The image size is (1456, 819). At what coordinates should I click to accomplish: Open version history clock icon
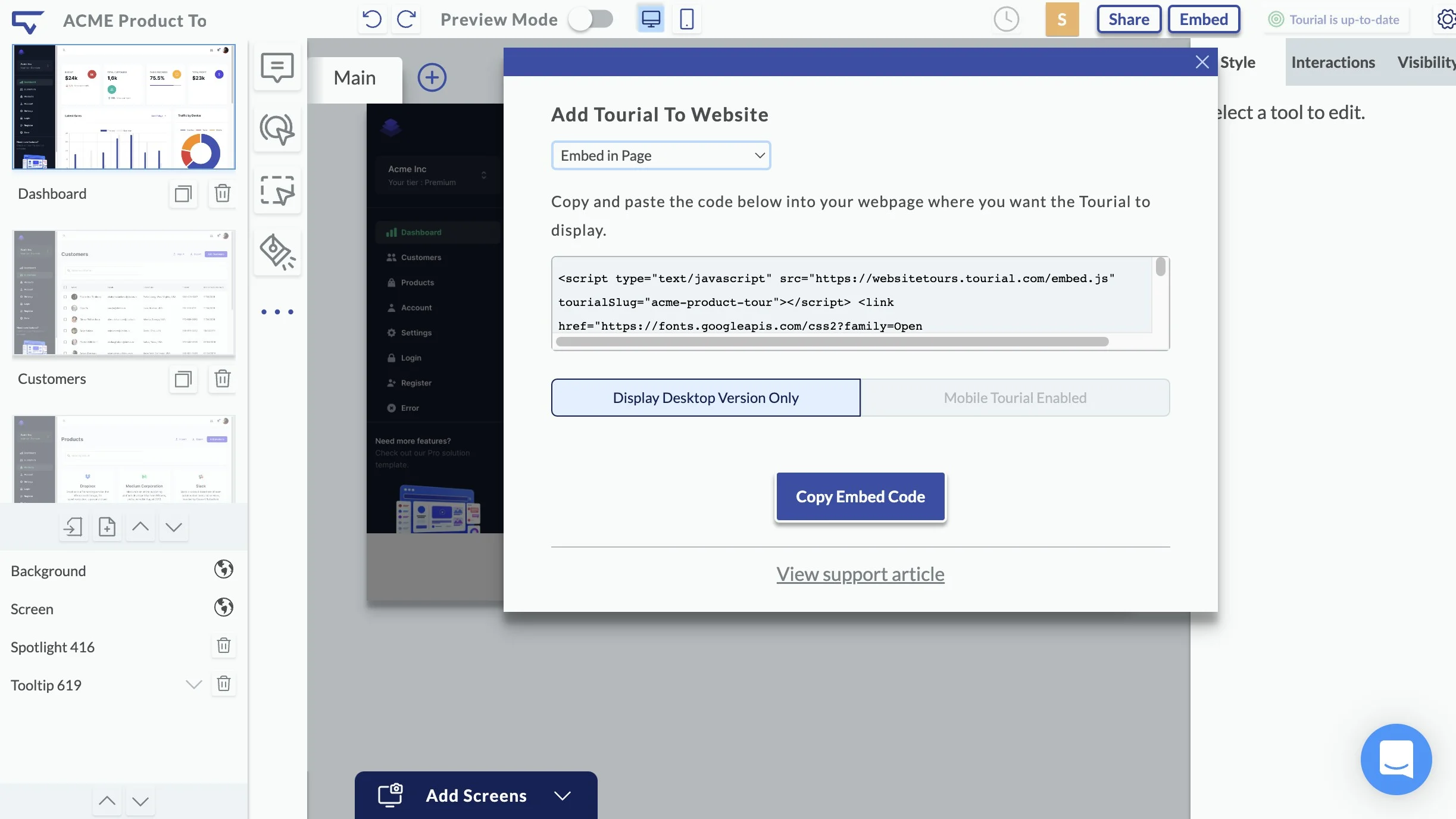pos(1007,19)
